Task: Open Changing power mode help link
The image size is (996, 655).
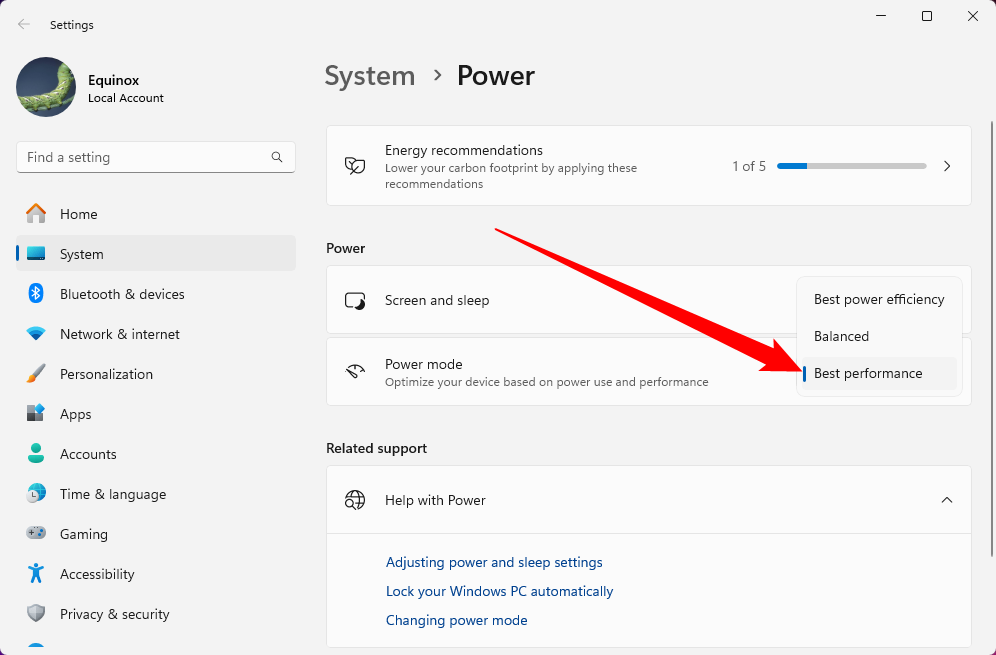Action: pos(456,620)
